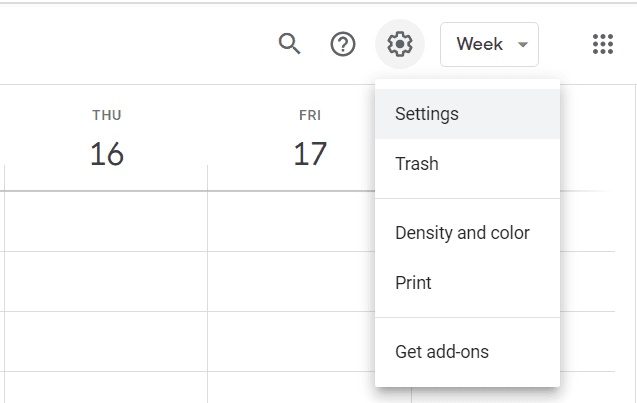Click the Settings gear icon
The width and height of the screenshot is (637, 403).
point(400,44)
